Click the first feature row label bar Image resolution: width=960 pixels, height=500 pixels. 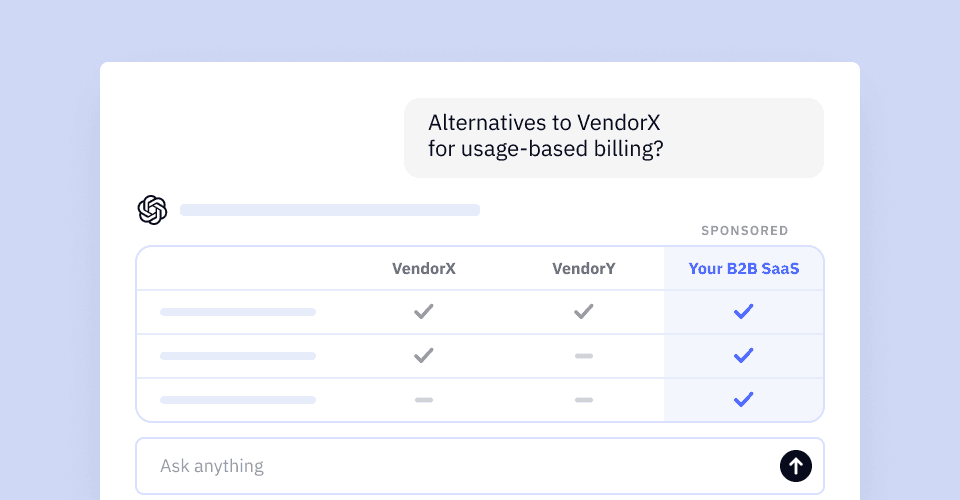point(238,312)
